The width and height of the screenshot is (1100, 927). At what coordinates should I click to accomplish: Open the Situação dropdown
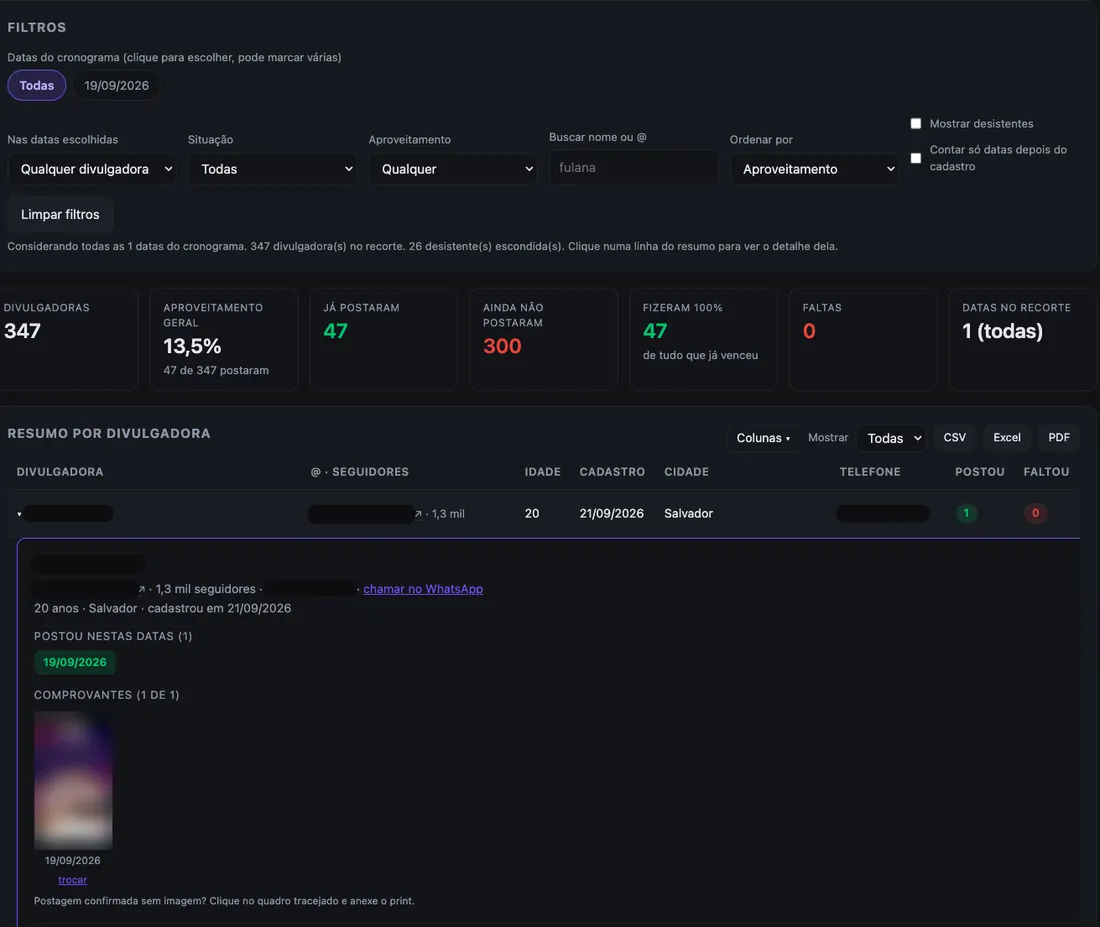(x=272, y=169)
